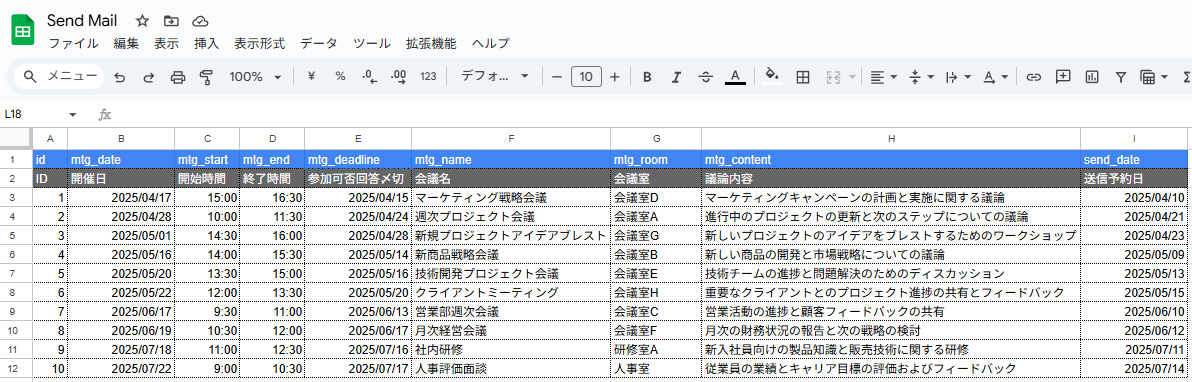1192x382 pixels.
Task: Click the insert link icon
Action: 1033,77
